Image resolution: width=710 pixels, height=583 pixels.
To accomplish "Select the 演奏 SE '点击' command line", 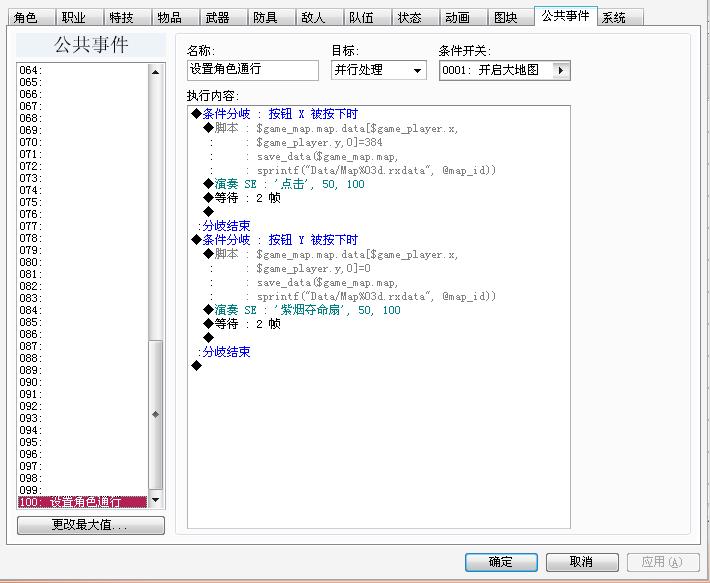I will [x=284, y=184].
